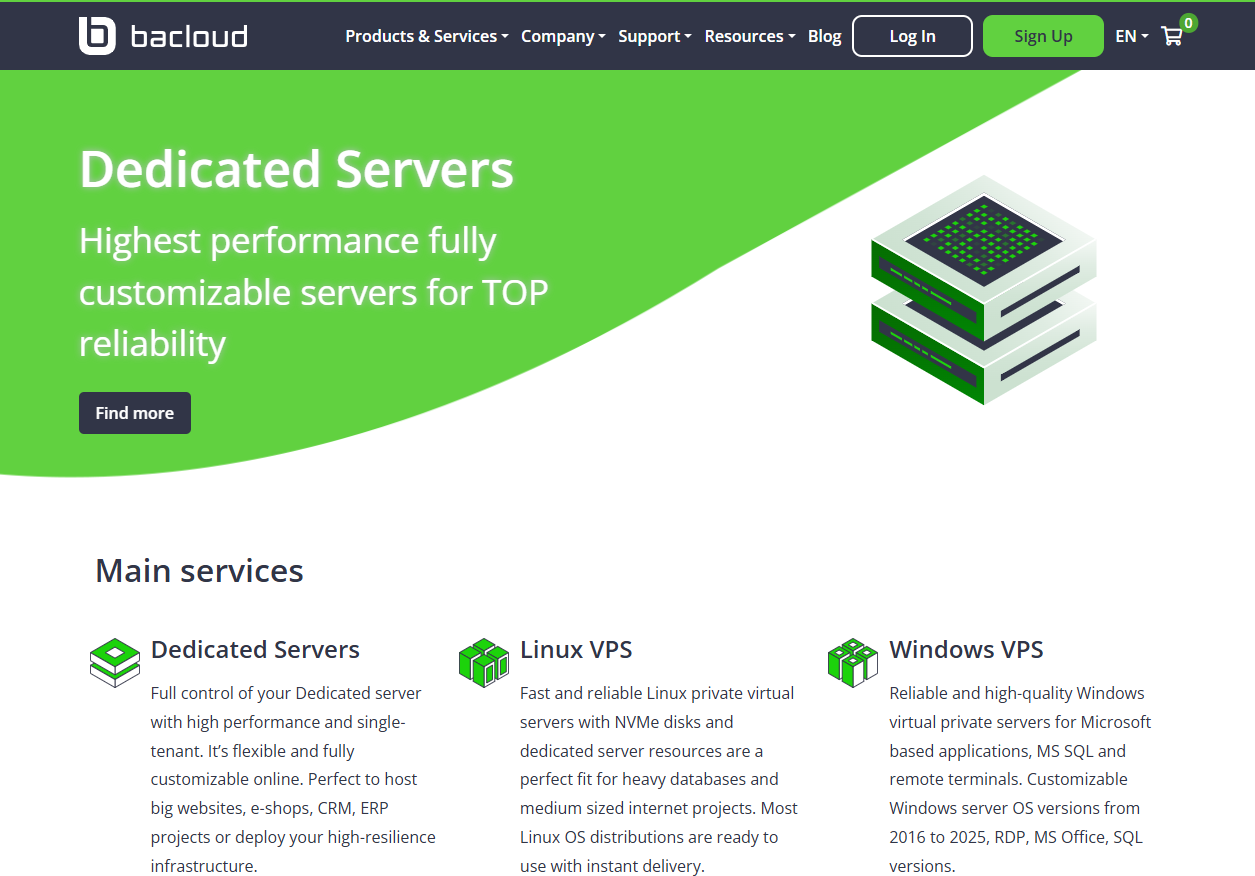This screenshot has height=876, width=1255.
Task: Click the Find more button
Action: 135,413
